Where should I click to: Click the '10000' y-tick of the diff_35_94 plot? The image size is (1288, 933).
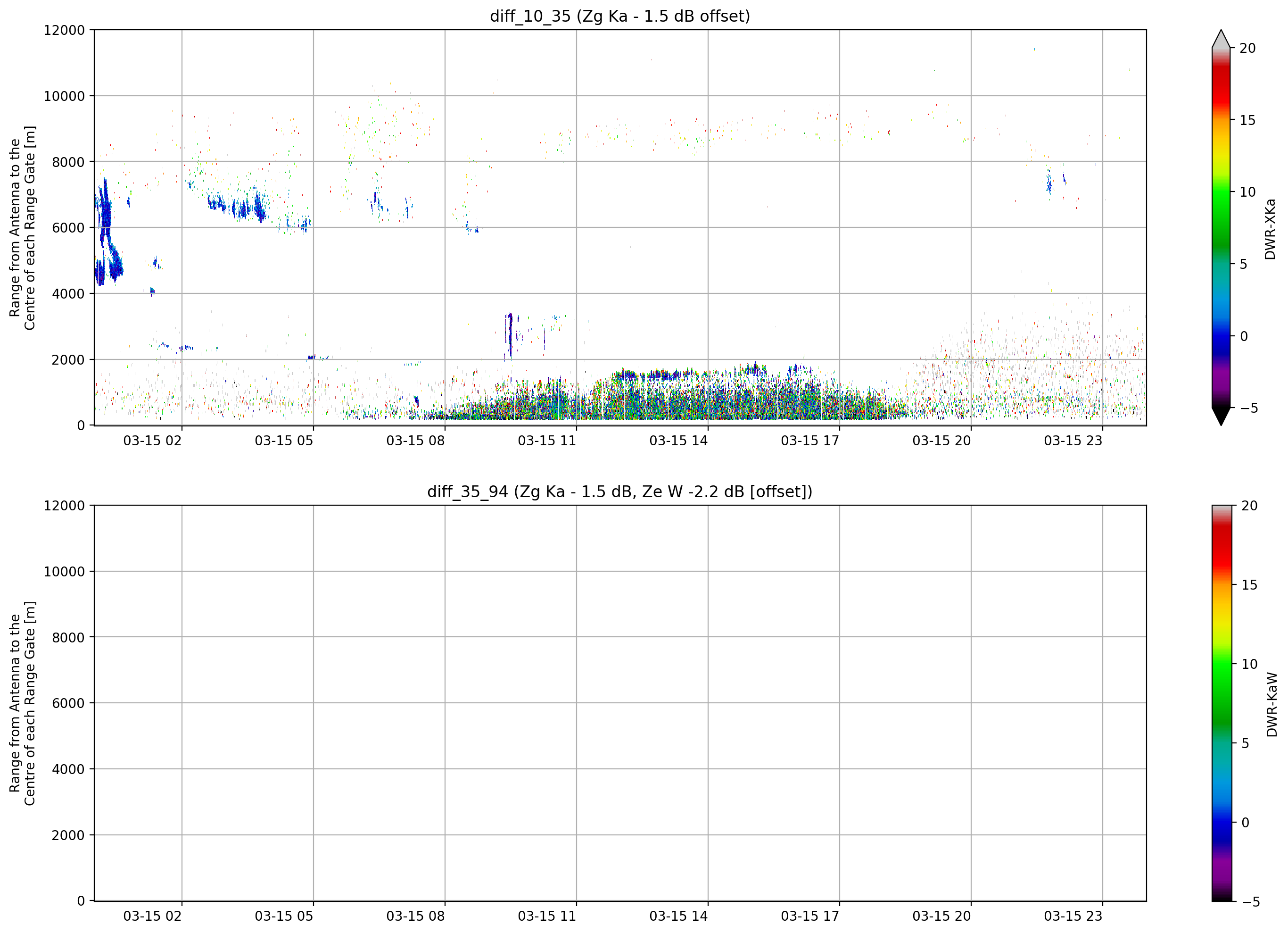click(64, 572)
